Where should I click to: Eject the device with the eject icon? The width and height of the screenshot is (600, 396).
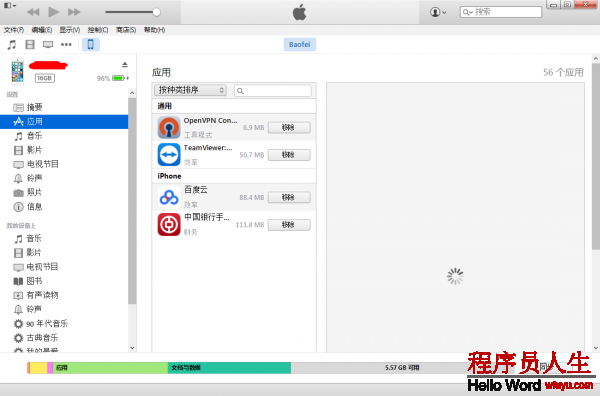tap(125, 64)
